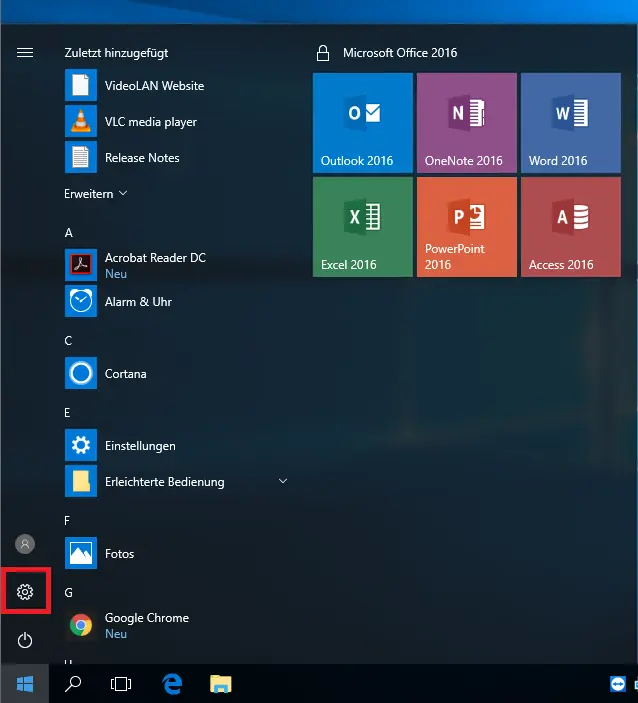Expand the Erweitern recently added list
The width and height of the screenshot is (638, 703).
click(96, 194)
